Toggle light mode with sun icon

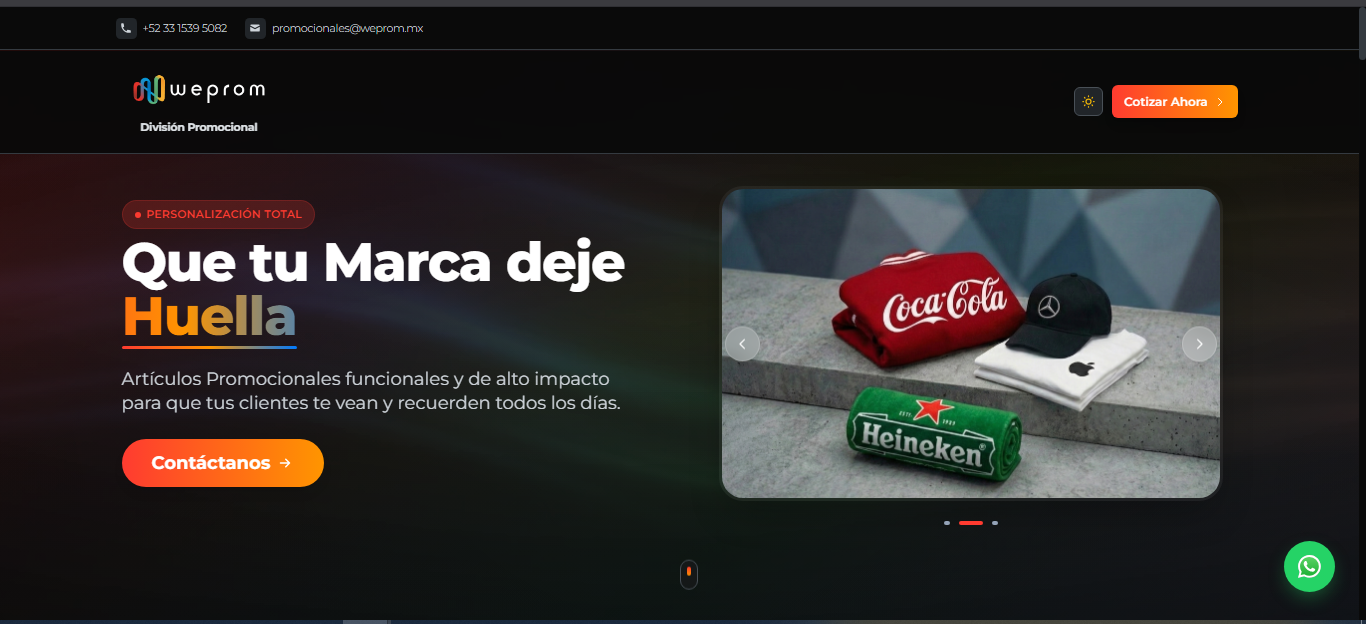pos(1088,101)
